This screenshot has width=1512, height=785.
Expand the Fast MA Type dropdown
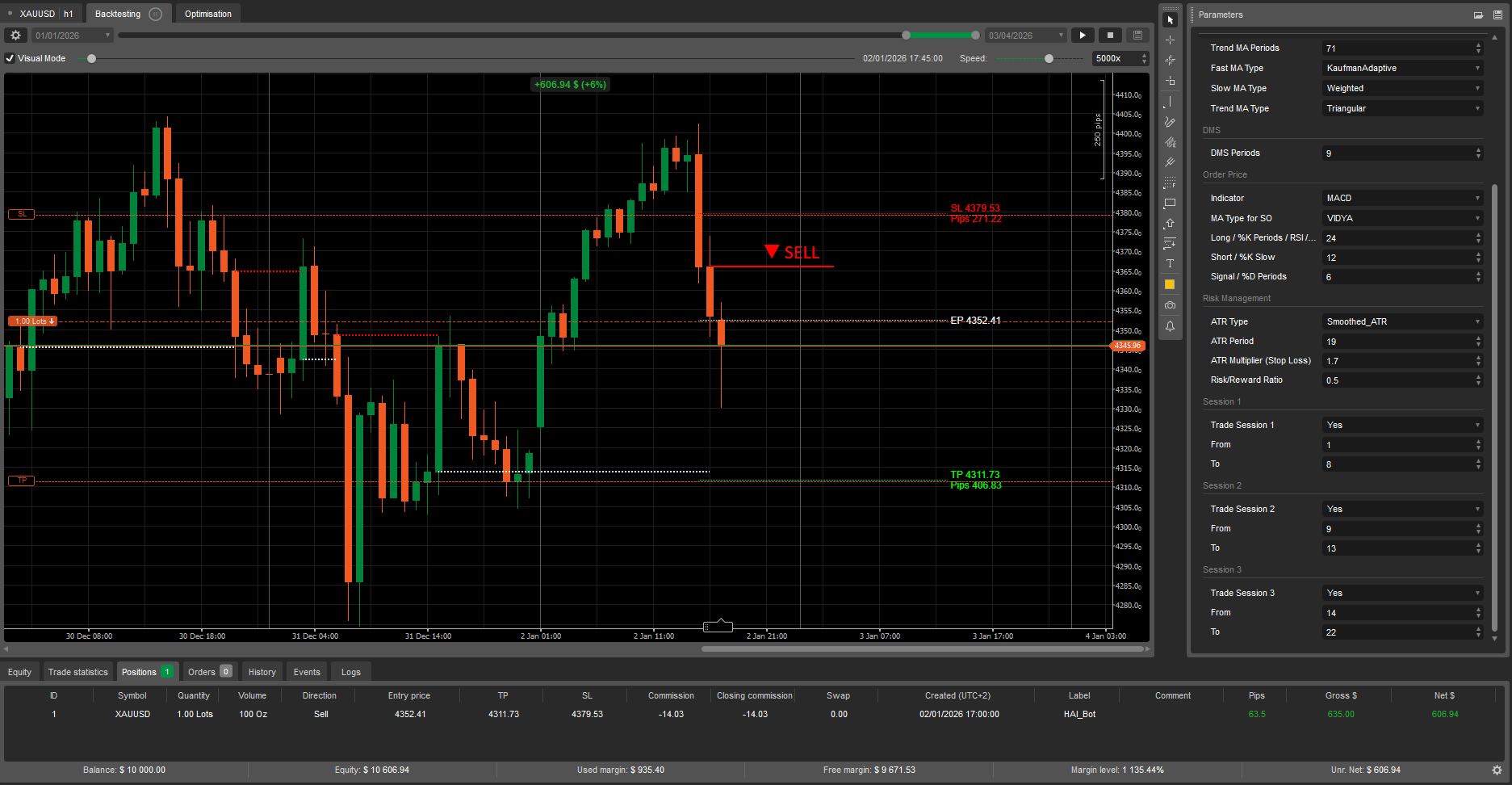[1401, 68]
